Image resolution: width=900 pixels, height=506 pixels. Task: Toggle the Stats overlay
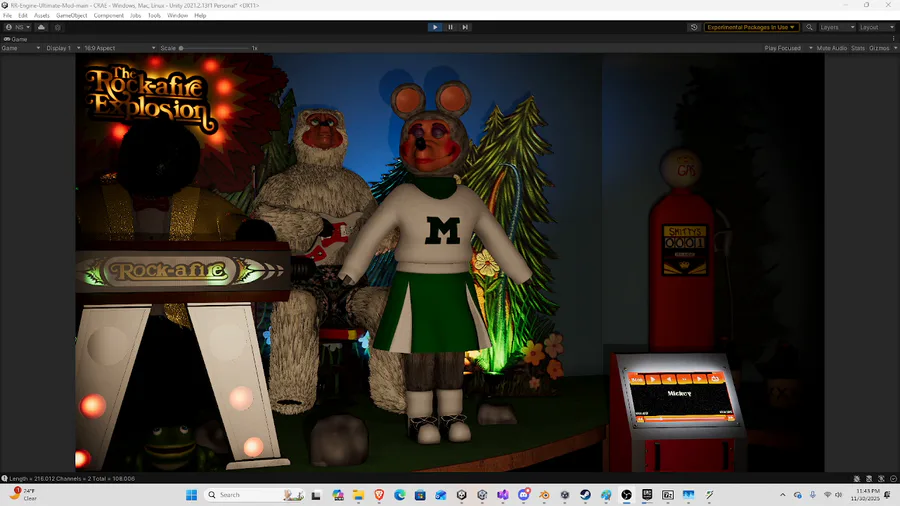tap(858, 48)
